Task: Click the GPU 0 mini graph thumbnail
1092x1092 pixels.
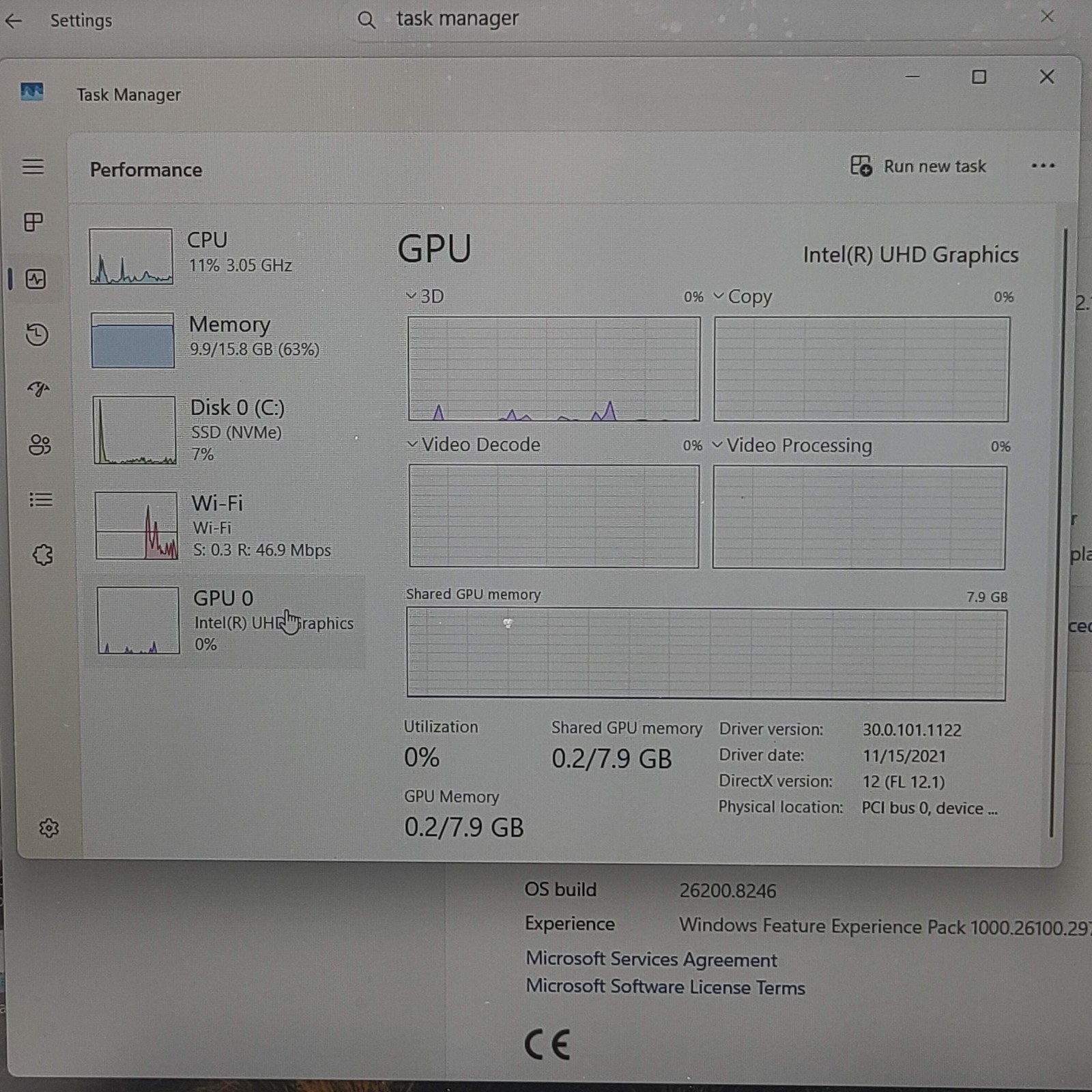Action: [138, 620]
